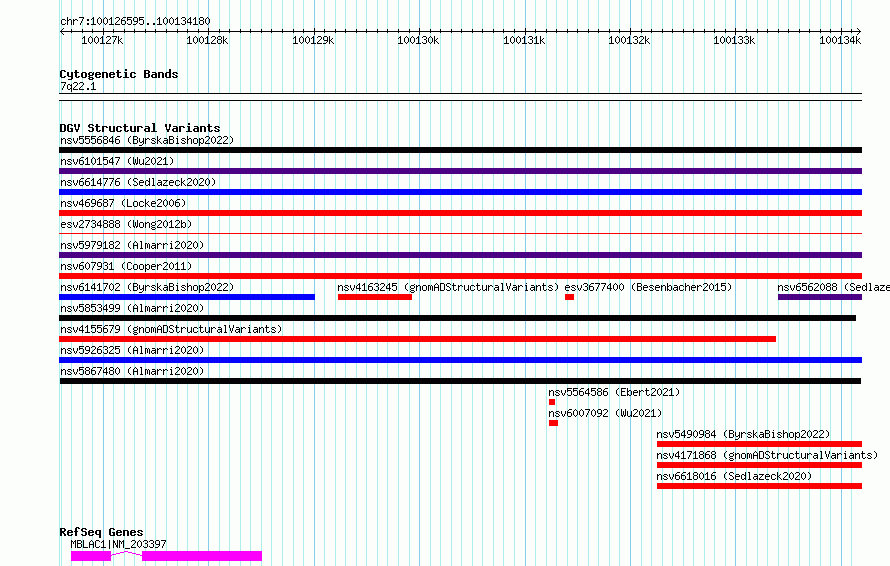
Task: Select the red nsv469687 variant bar
Action: click(460, 213)
